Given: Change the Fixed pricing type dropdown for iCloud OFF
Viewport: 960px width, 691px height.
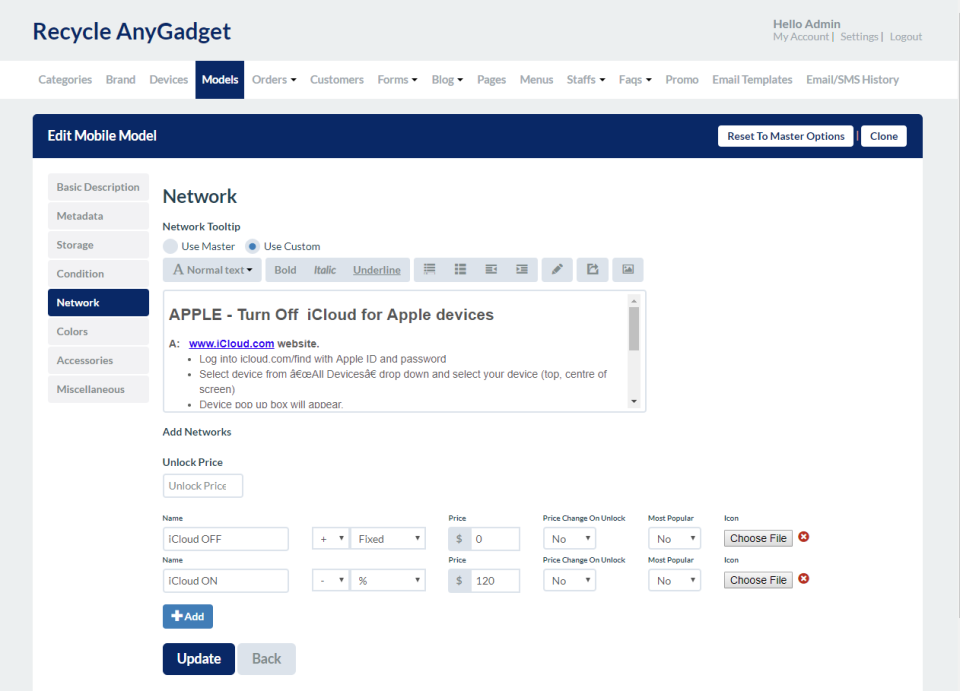Looking at the screenshot, I should point(388,538).
